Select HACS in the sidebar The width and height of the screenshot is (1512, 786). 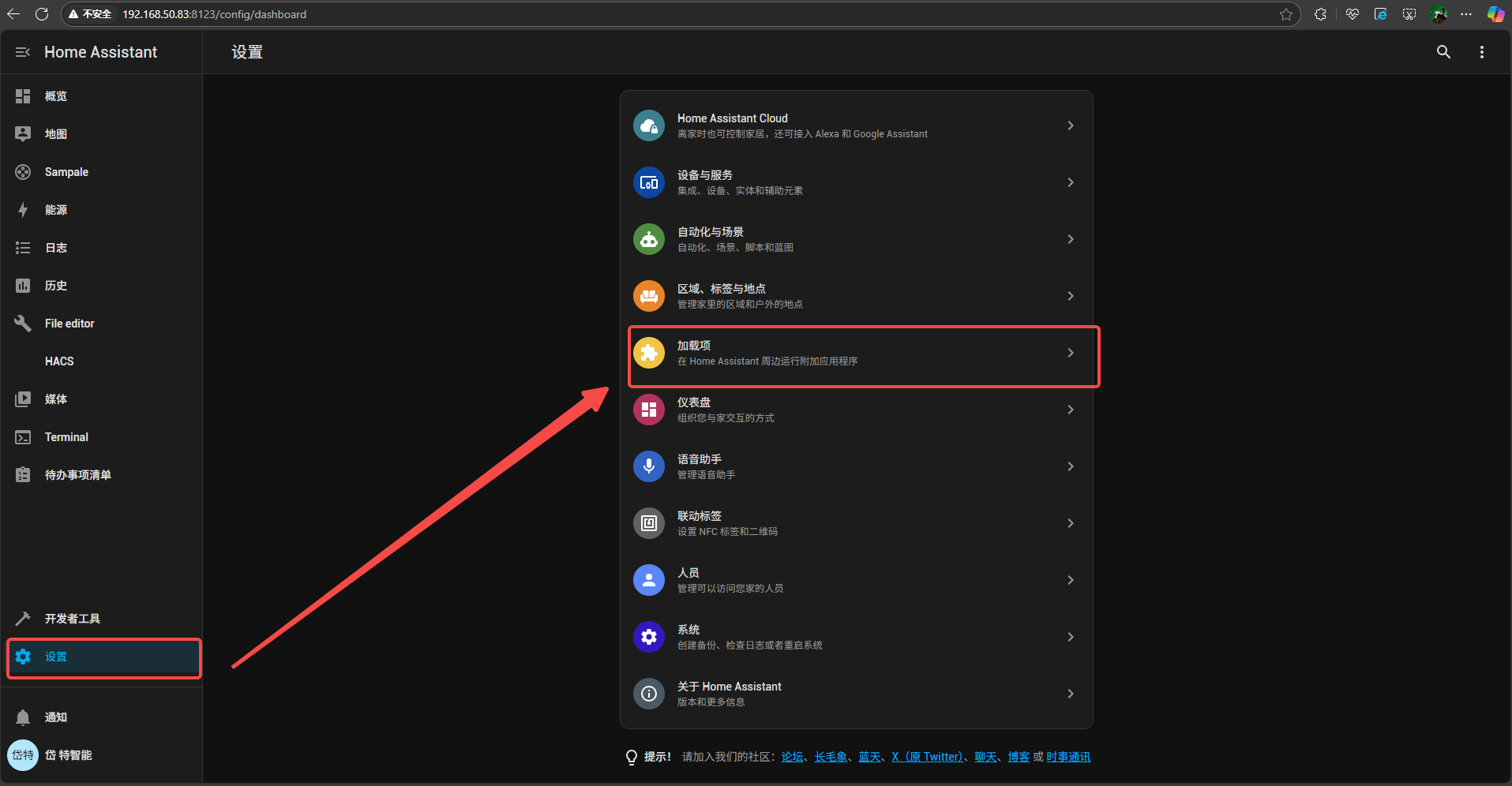tap(59, 361)
